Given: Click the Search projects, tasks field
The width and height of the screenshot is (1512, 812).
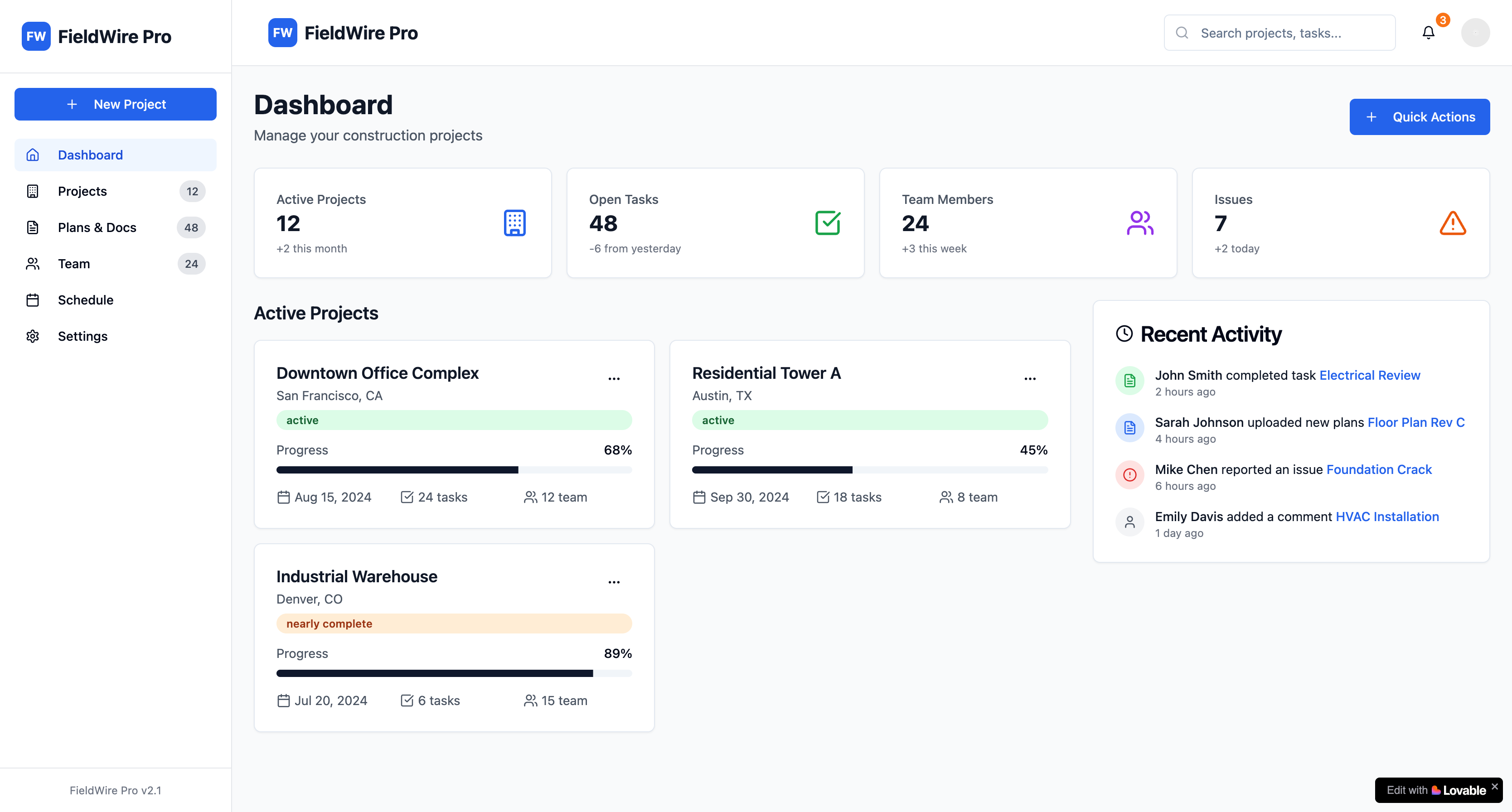Looking at the screenshot, I should 1279,33.
